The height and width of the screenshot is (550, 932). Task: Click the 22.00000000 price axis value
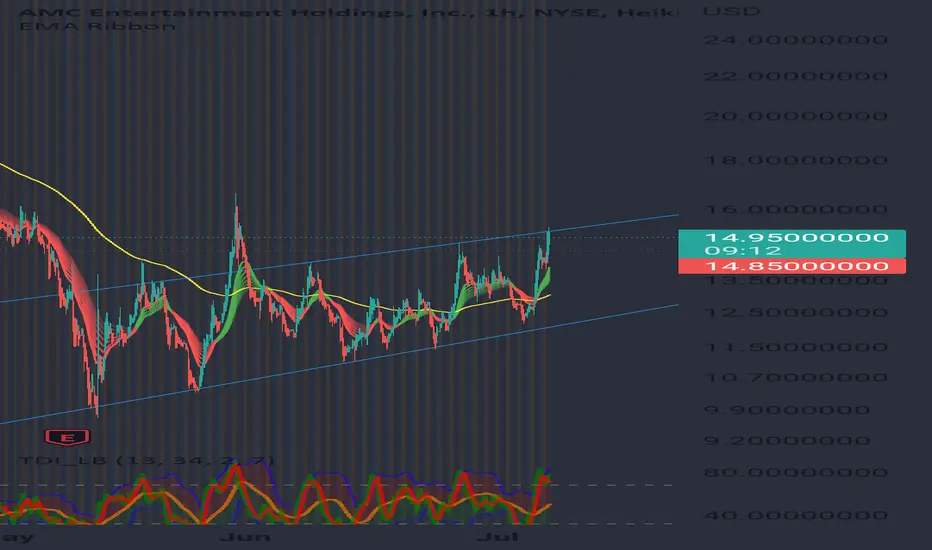pos(796,76)
